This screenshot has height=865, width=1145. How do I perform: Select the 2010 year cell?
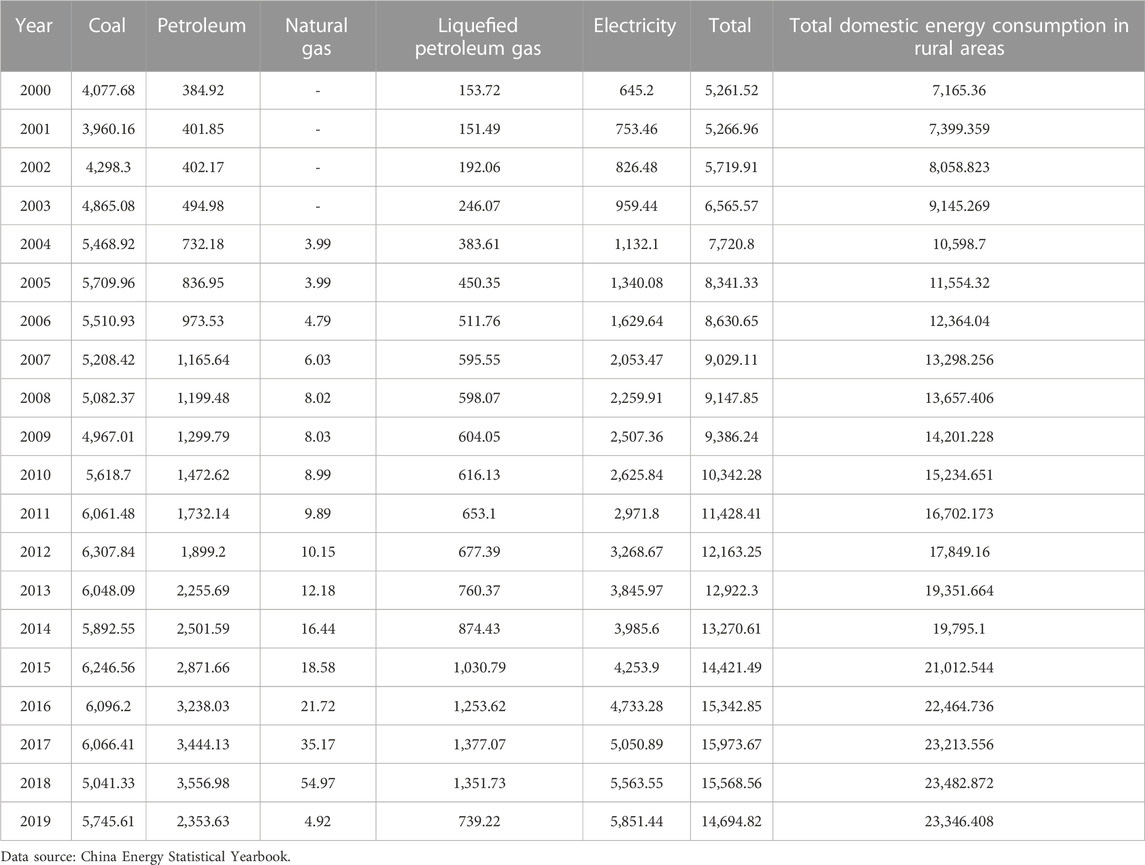pyautogui.click(x=36, y=474)
